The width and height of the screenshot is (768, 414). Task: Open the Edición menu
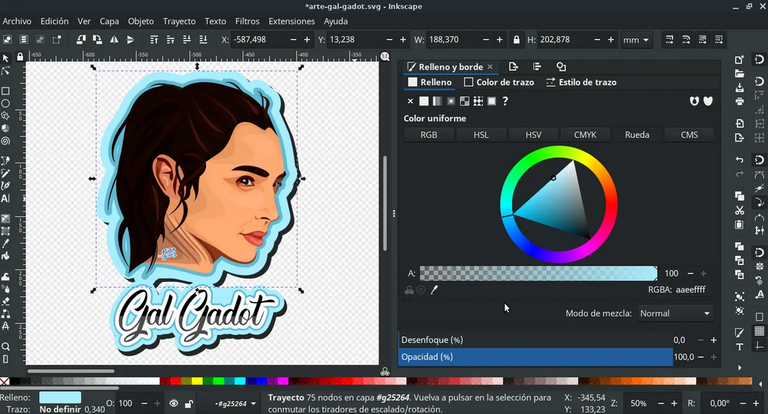click(x=54, y=21)
